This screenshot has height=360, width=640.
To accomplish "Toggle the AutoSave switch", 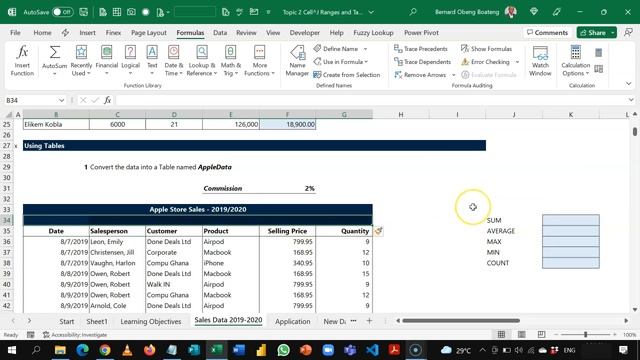I will click(x=62, y=12).
